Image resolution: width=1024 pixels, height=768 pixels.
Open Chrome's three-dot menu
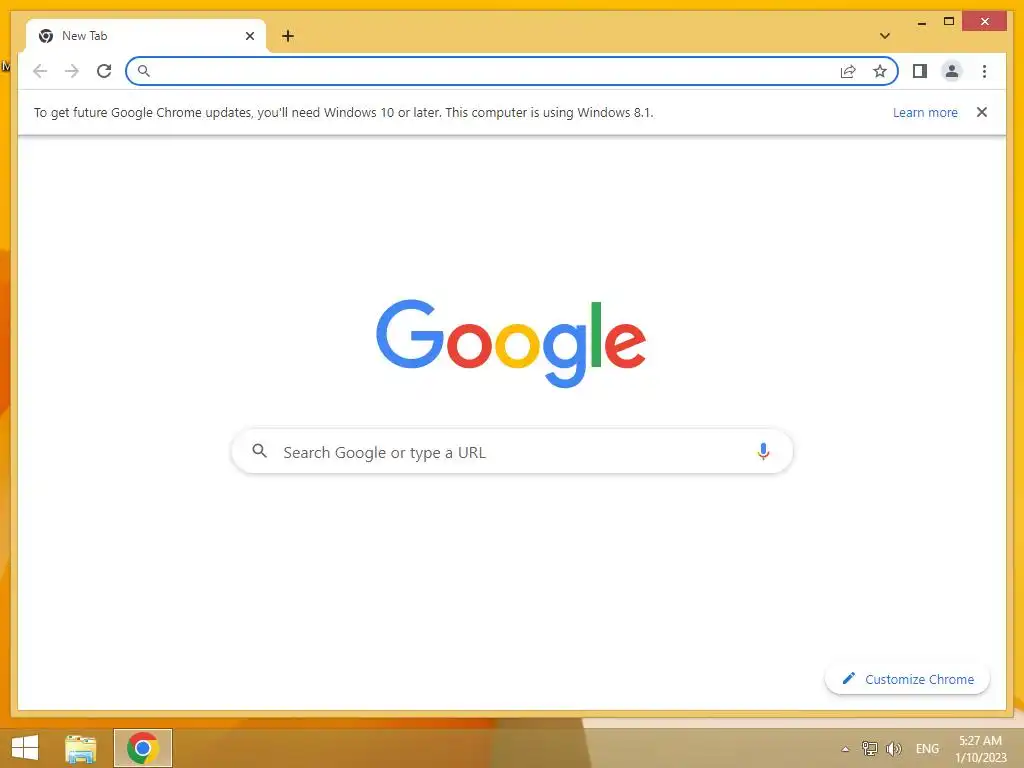click(x=984, y=71)
